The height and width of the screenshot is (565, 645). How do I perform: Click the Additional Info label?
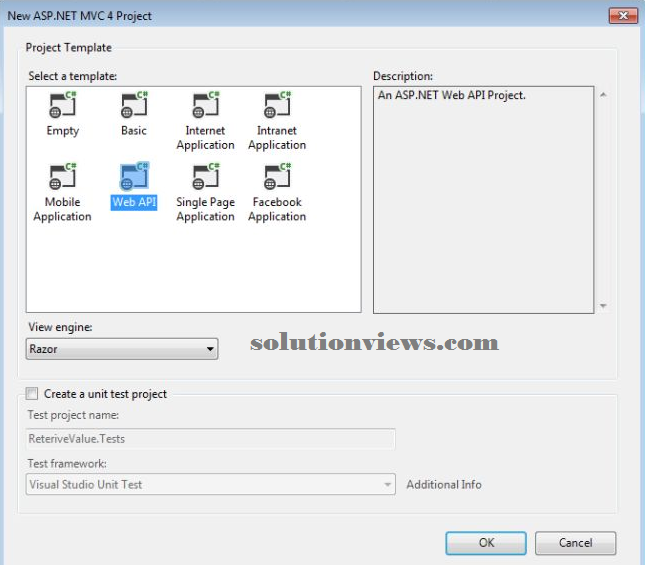coord(444,484)
